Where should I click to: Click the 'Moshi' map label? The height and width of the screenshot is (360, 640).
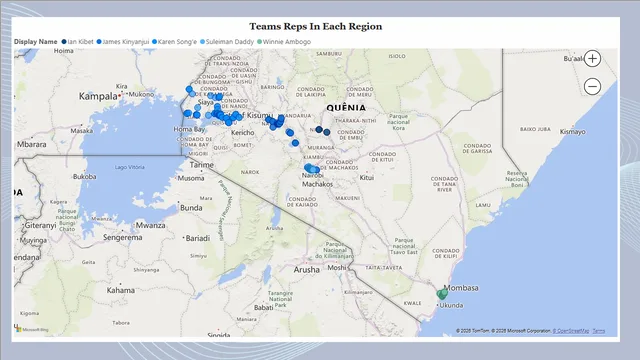click(337, 268)
